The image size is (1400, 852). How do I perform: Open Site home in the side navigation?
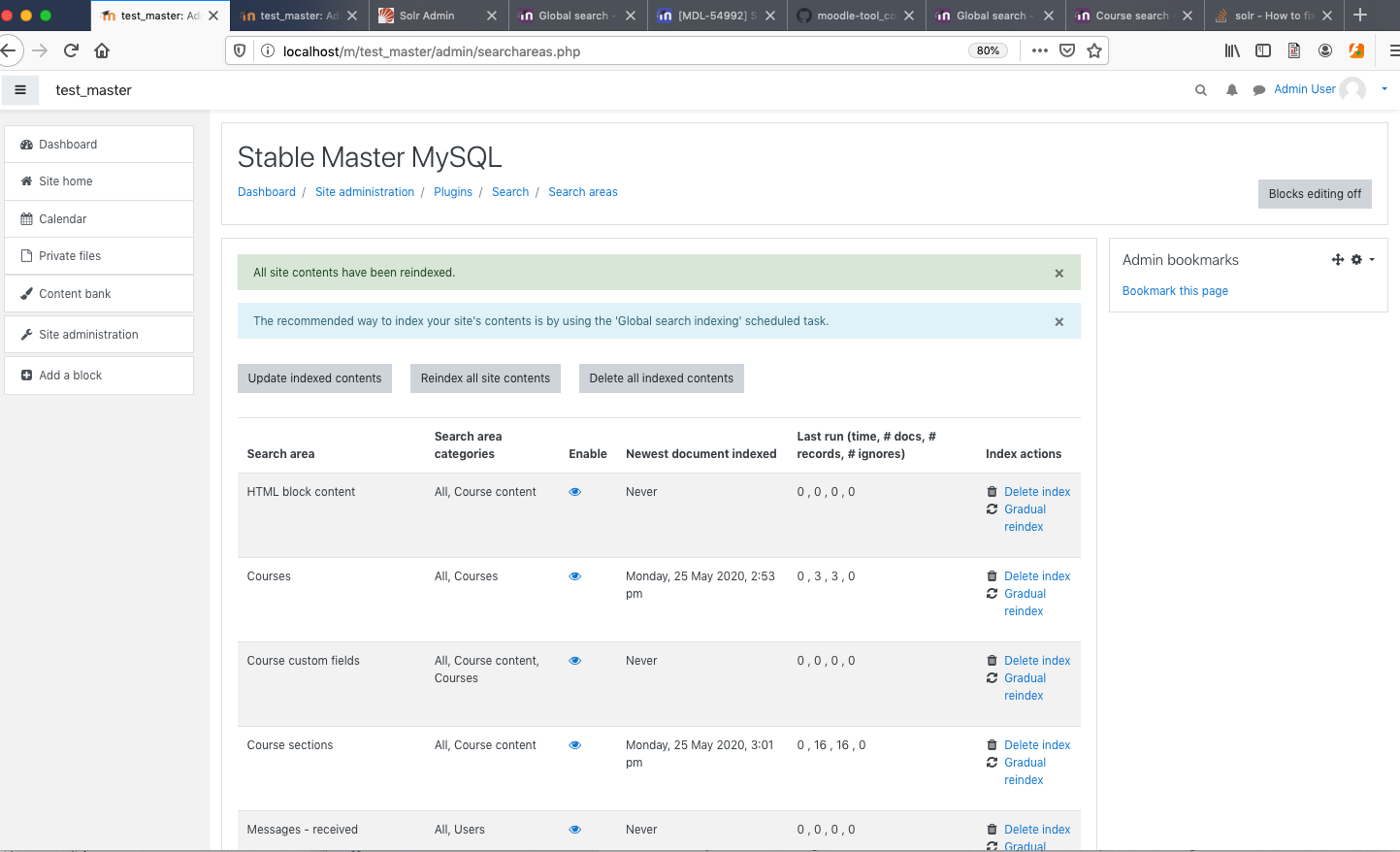point(99,181)
